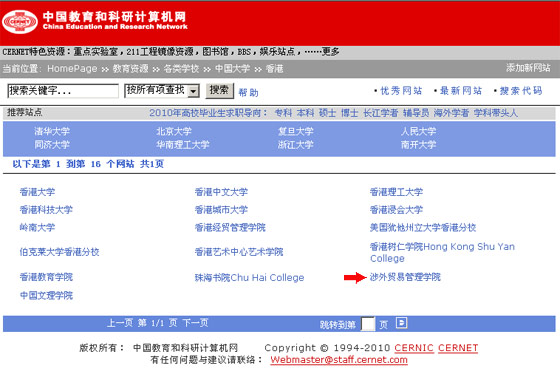The width and height of the screenshot is (560, 377).
Task: Open 211工程镜像资源 resource link
Action: pos(160,52)
